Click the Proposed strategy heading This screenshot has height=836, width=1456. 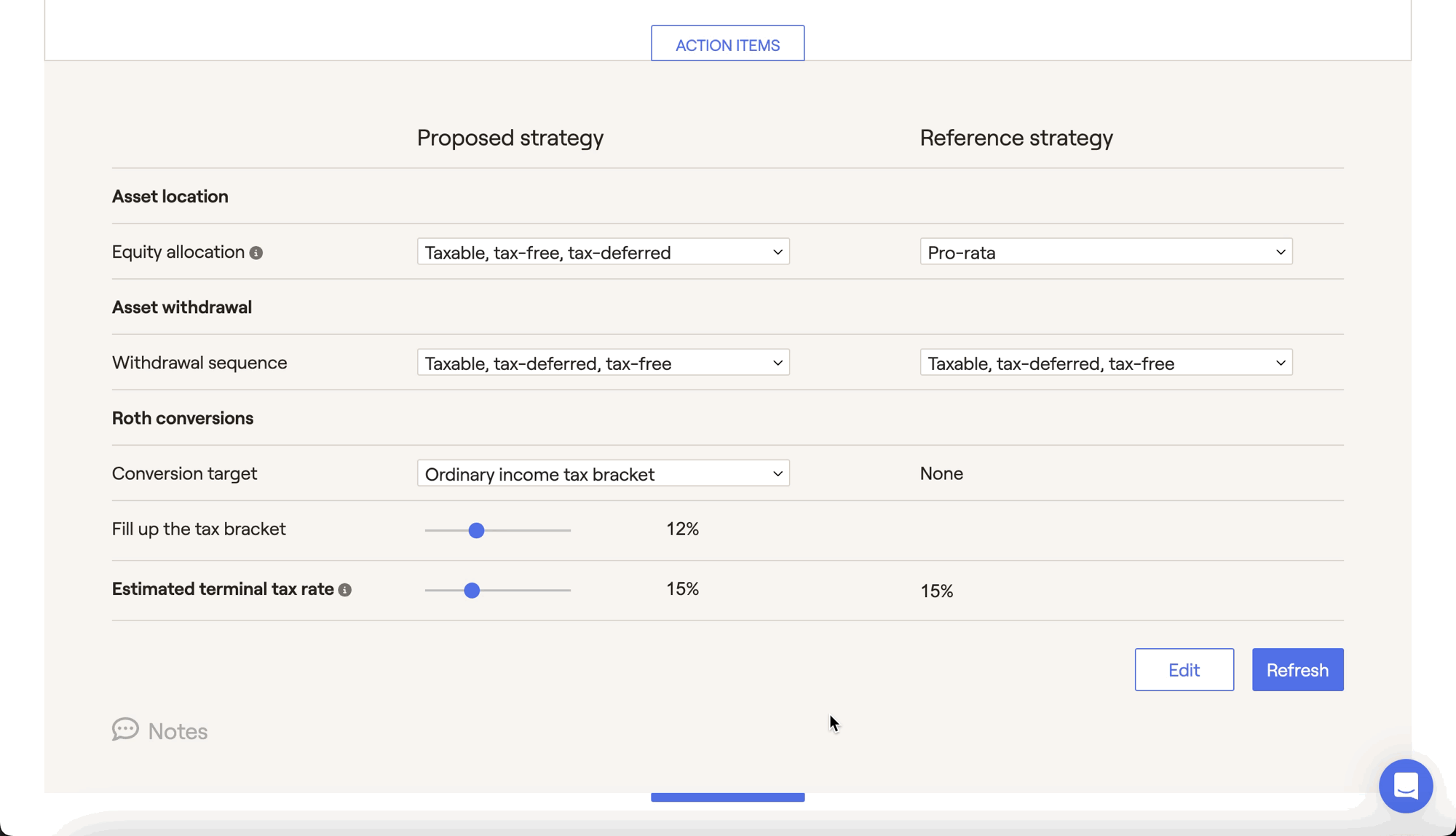[x=510, y=138]
